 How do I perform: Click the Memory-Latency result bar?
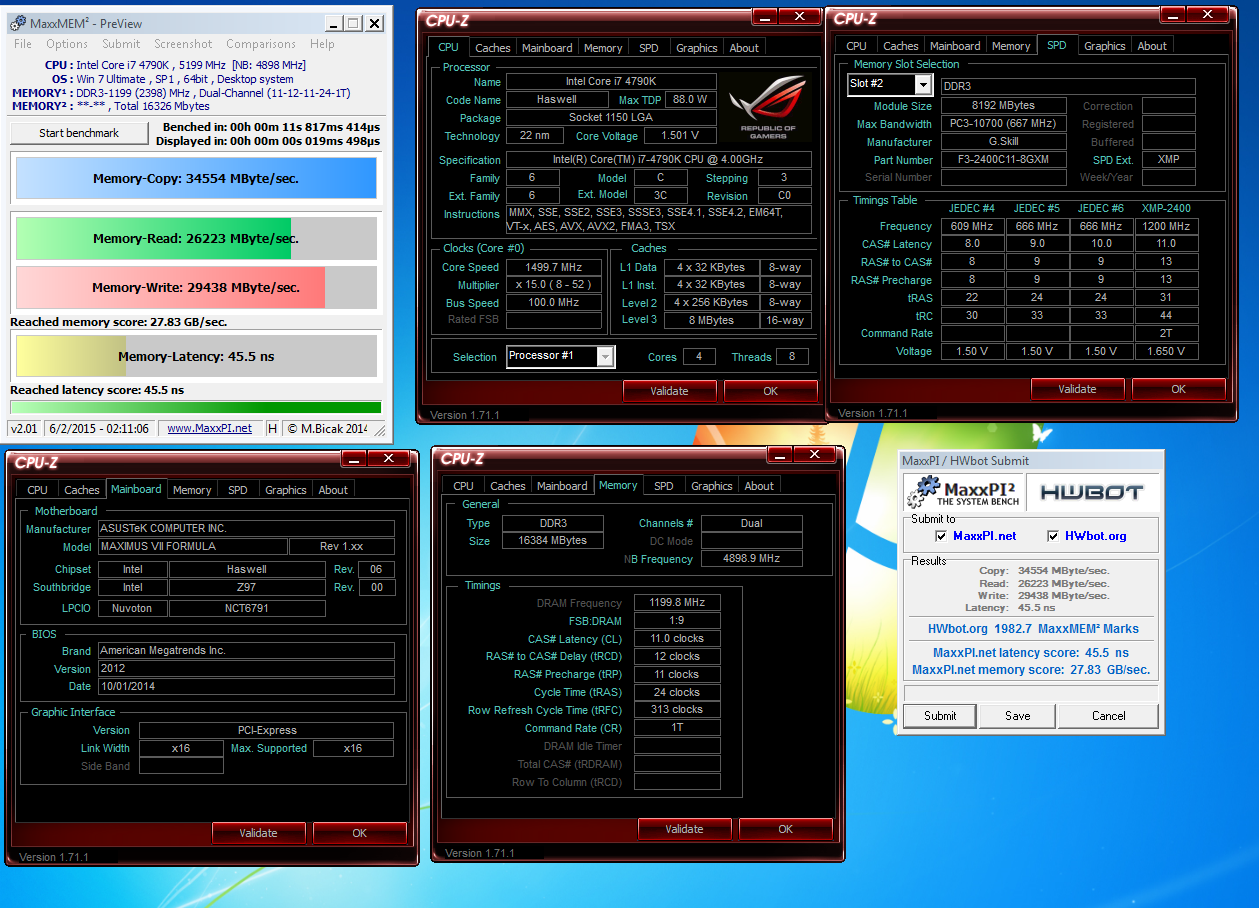pyautogui.click(x=196, y=356)
